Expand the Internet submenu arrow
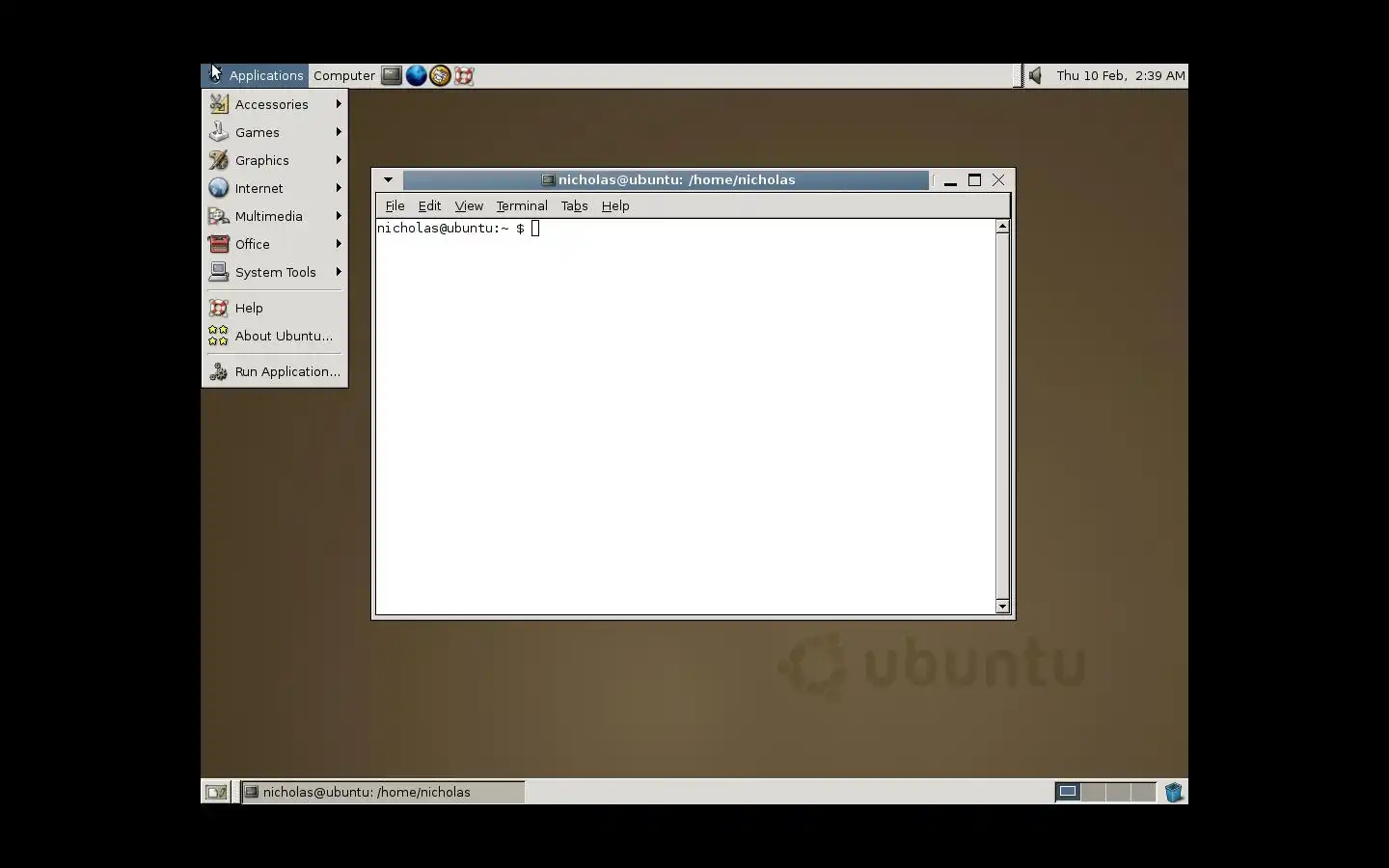 pos(339,188)
